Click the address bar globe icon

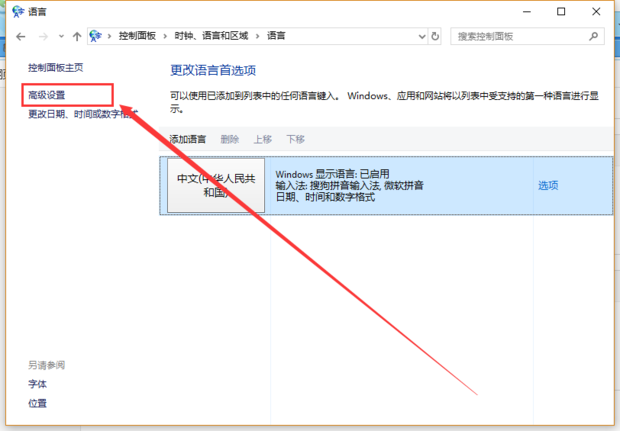95,36
